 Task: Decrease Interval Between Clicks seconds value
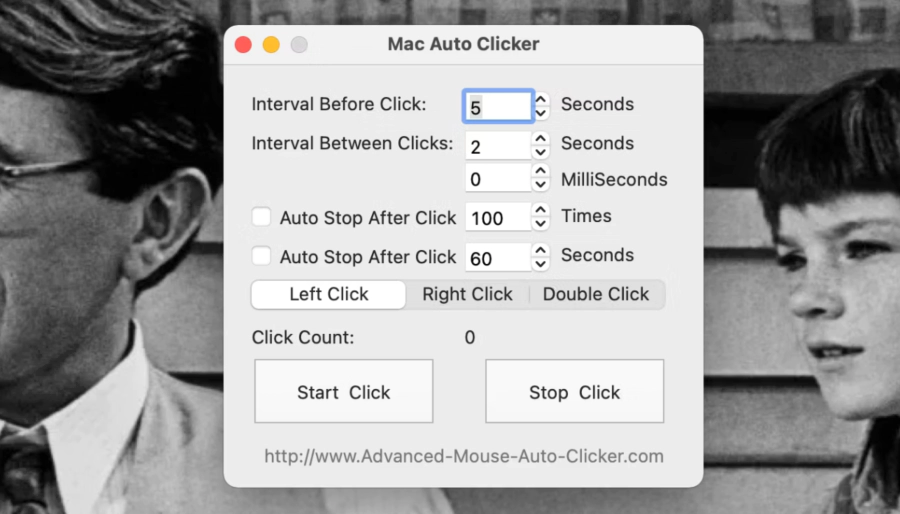[540, 152]
